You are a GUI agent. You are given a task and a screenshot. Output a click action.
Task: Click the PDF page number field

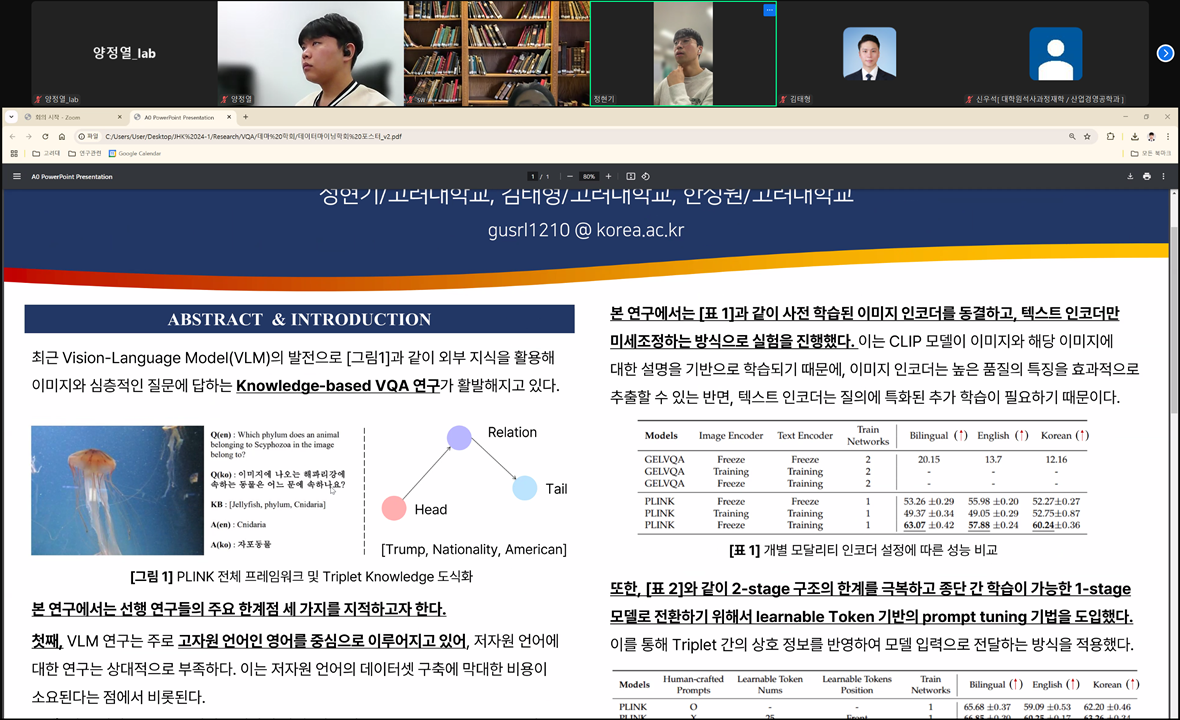(x=533, y=177)
